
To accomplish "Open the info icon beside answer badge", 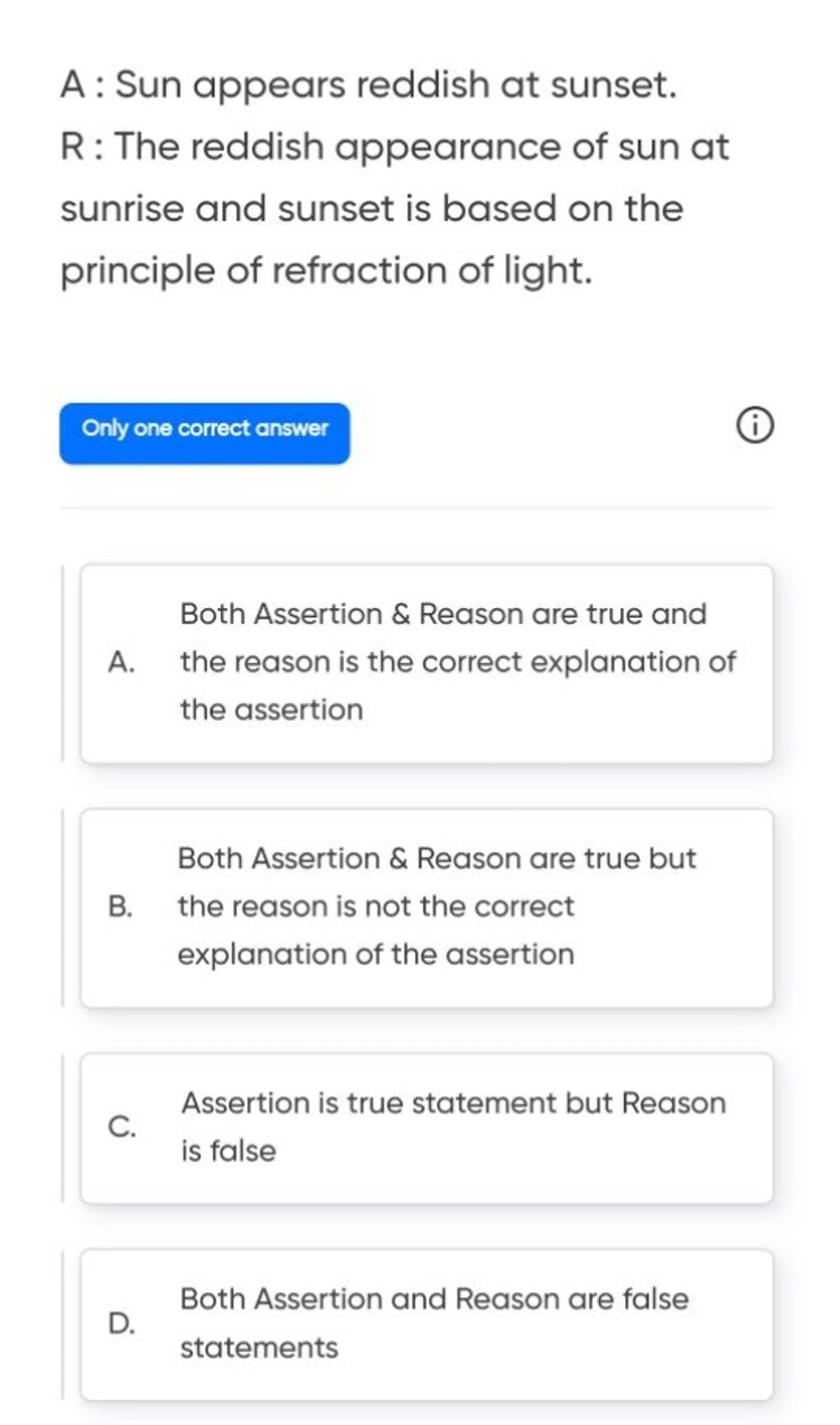I will pos(754,428).
